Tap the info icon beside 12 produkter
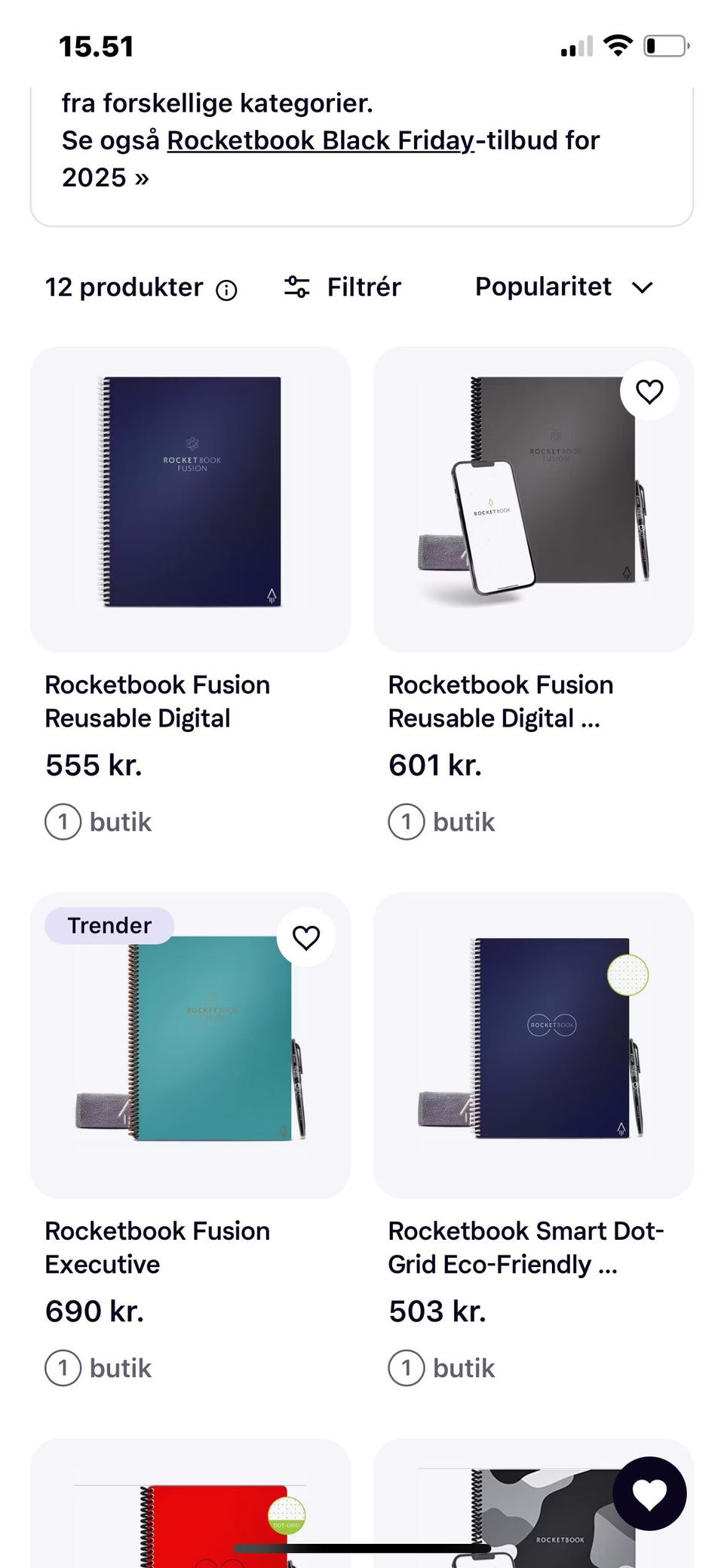 [x=226, y=290]
